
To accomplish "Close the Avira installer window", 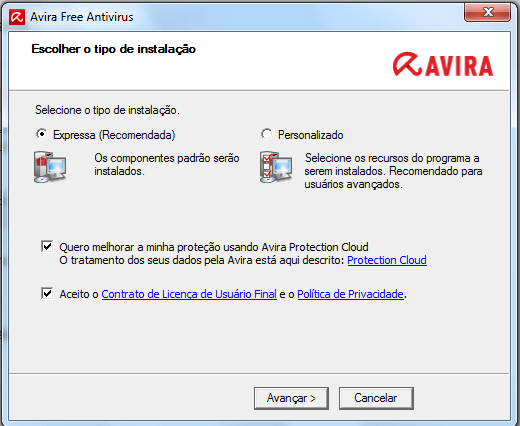I will [x=487, y=13].
